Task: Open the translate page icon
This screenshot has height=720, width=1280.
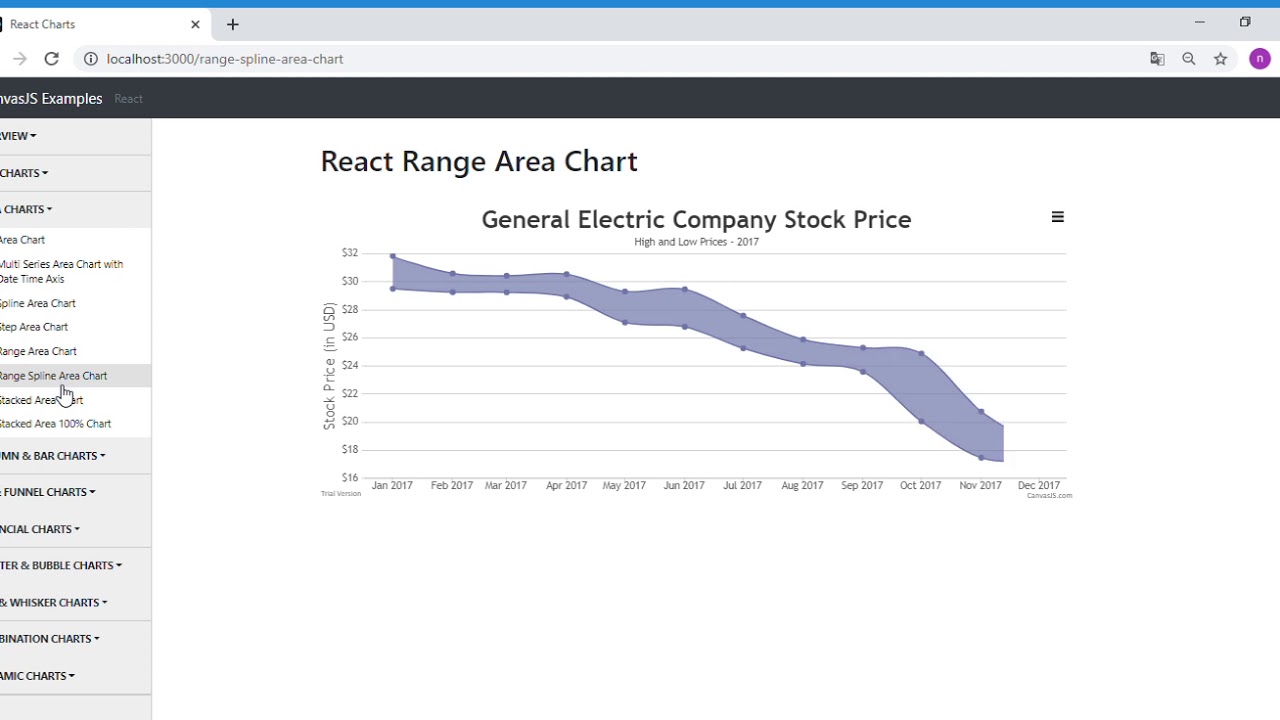Action: tap(1157, 59)
